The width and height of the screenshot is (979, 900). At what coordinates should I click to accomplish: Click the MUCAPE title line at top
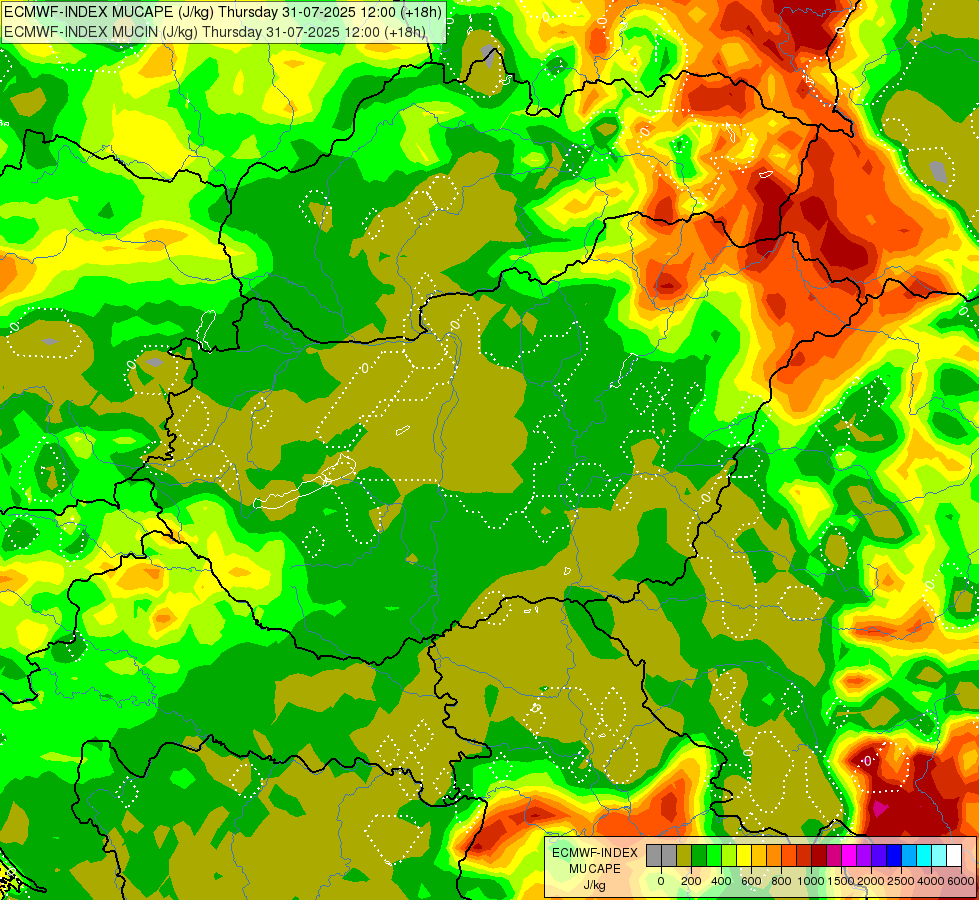point(222,12)
